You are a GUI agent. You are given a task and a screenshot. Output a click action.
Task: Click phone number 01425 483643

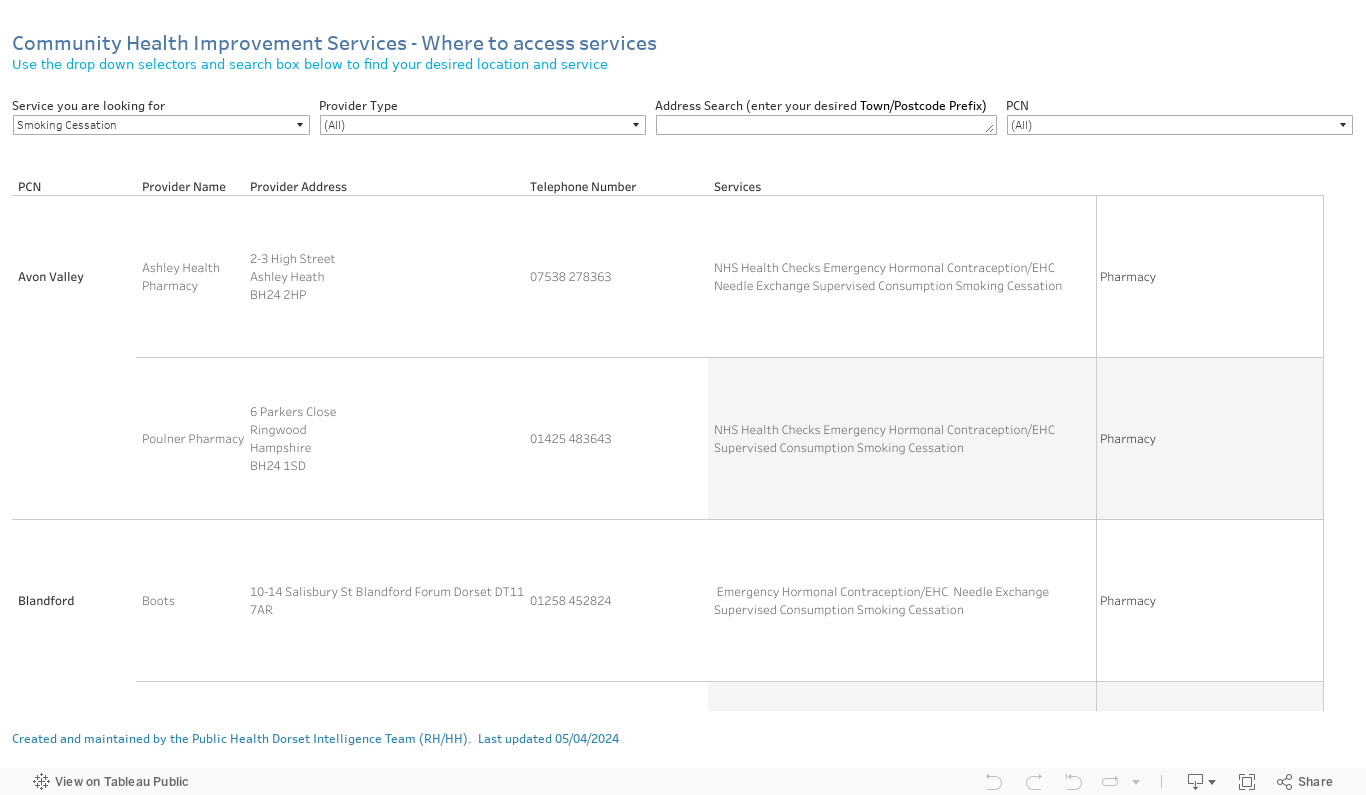[570, 439]
